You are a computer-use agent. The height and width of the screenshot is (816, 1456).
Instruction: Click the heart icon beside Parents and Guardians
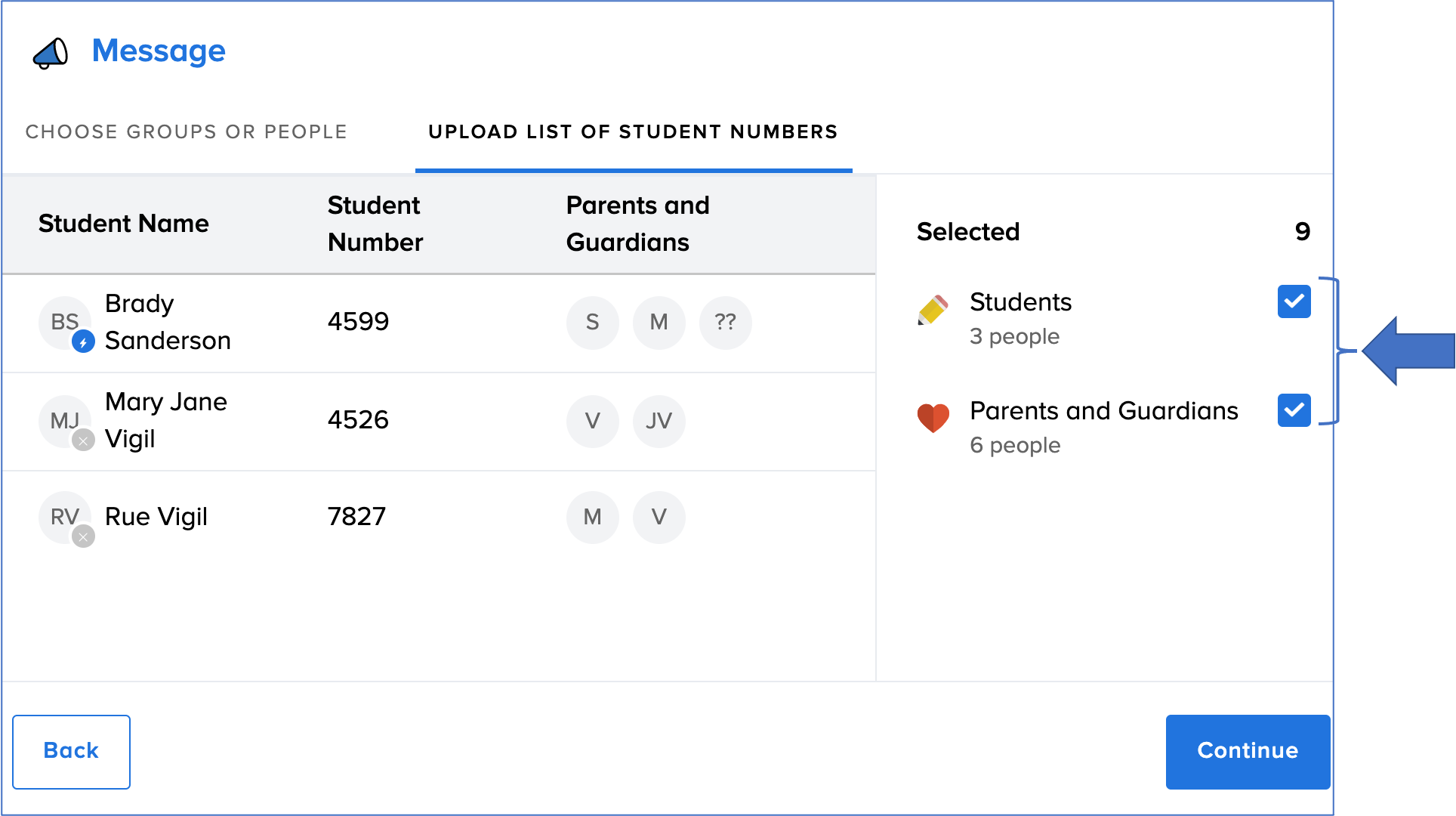[933, 417]
